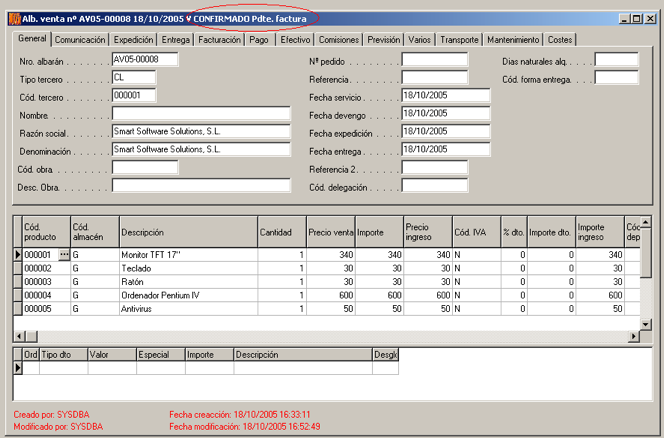Viewport: 666px width, 439px height.
Task: Sort by the Descripción column header
Action: coord(187,231)
